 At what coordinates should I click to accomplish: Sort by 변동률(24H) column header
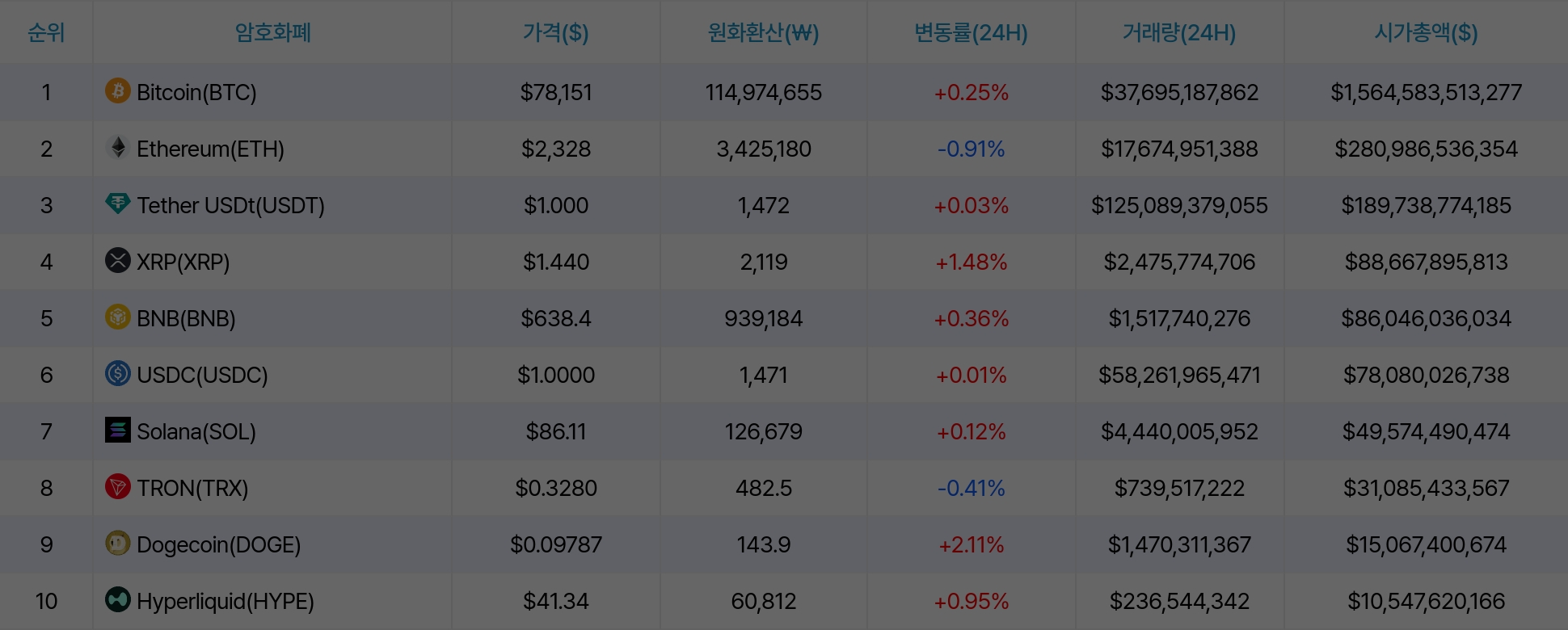pos(971,32)
